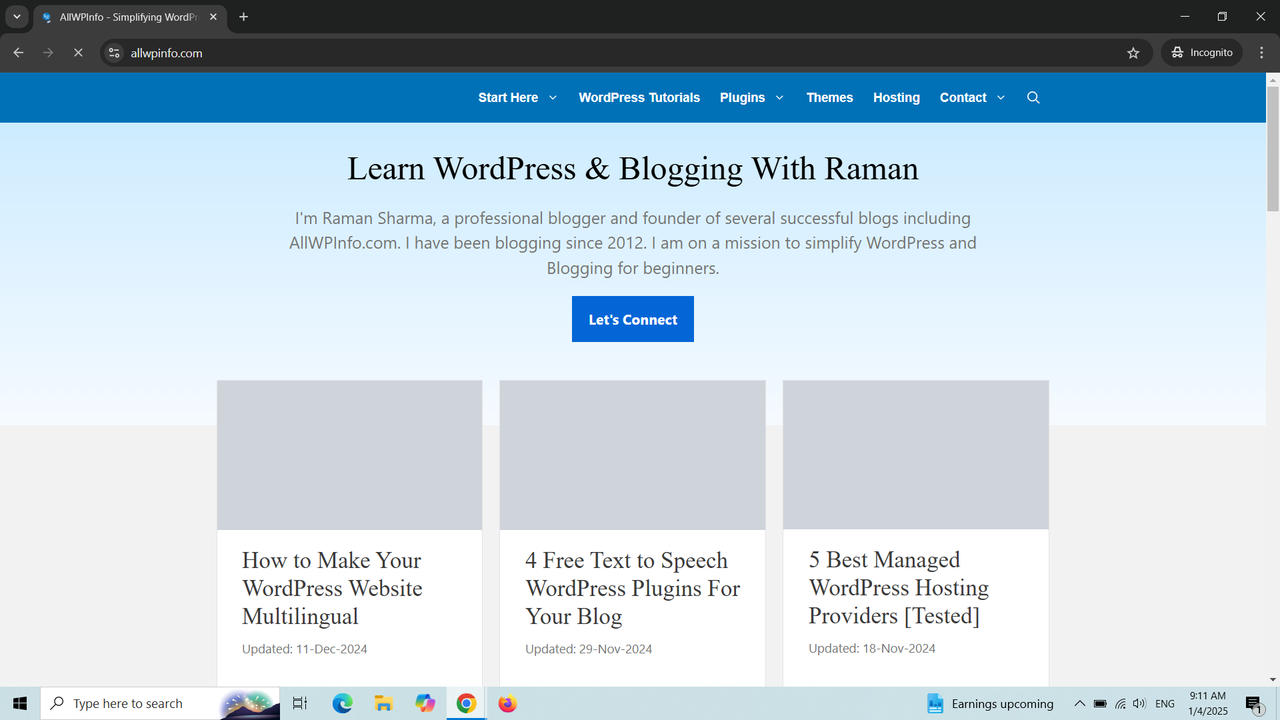
Task: Open the Copilot taskbar icon
Action: [x=425, y=704]
